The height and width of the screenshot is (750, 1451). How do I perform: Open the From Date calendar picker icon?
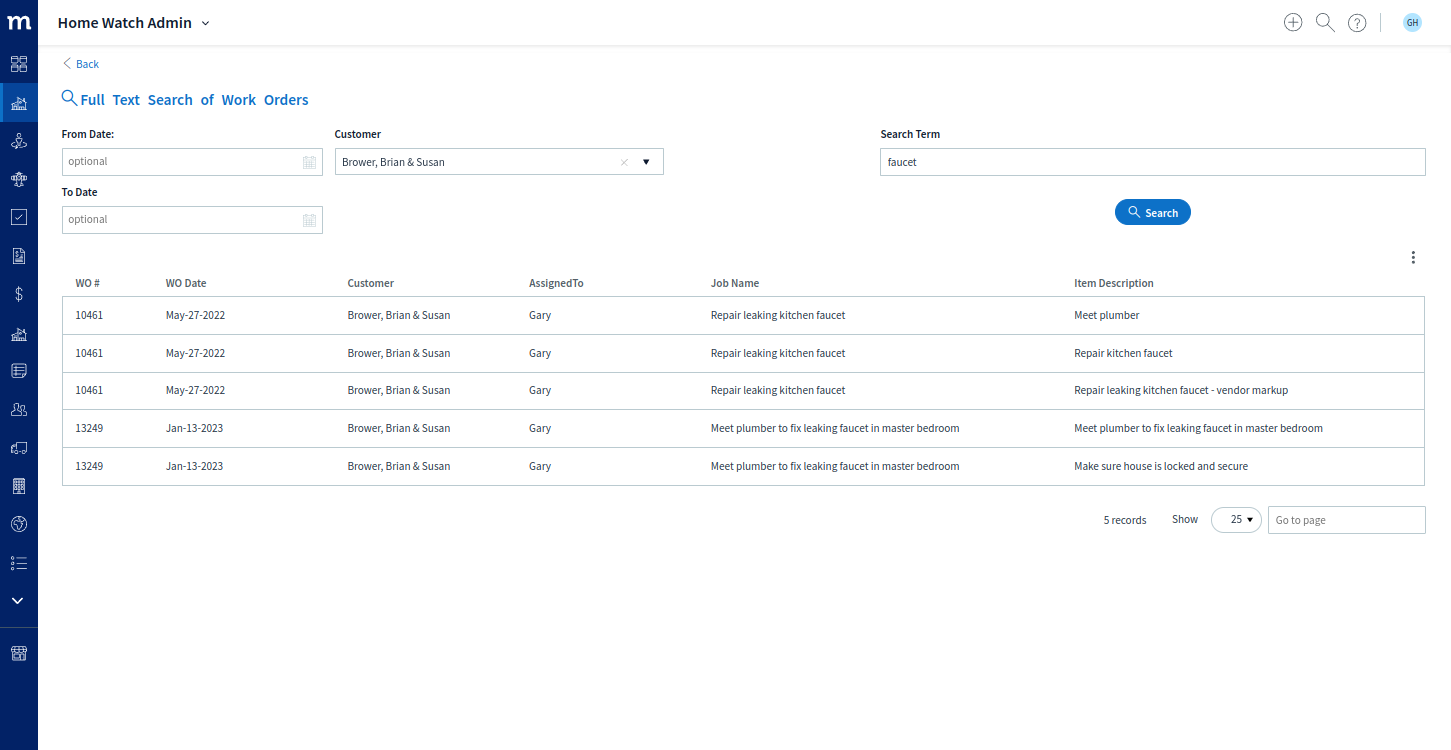pyautogui.click(x=310, y=162)
